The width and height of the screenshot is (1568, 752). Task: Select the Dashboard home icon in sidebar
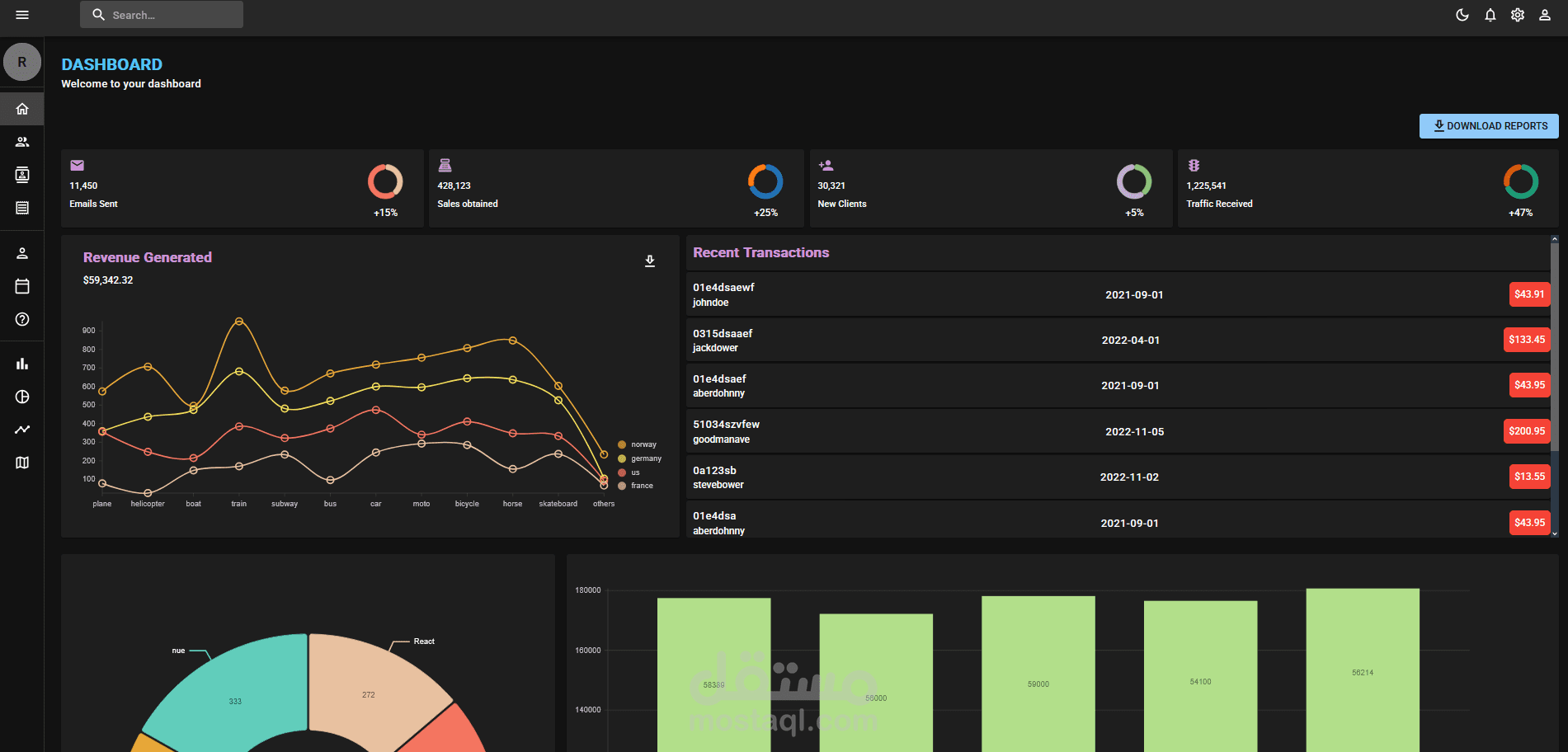pos(22,108)
